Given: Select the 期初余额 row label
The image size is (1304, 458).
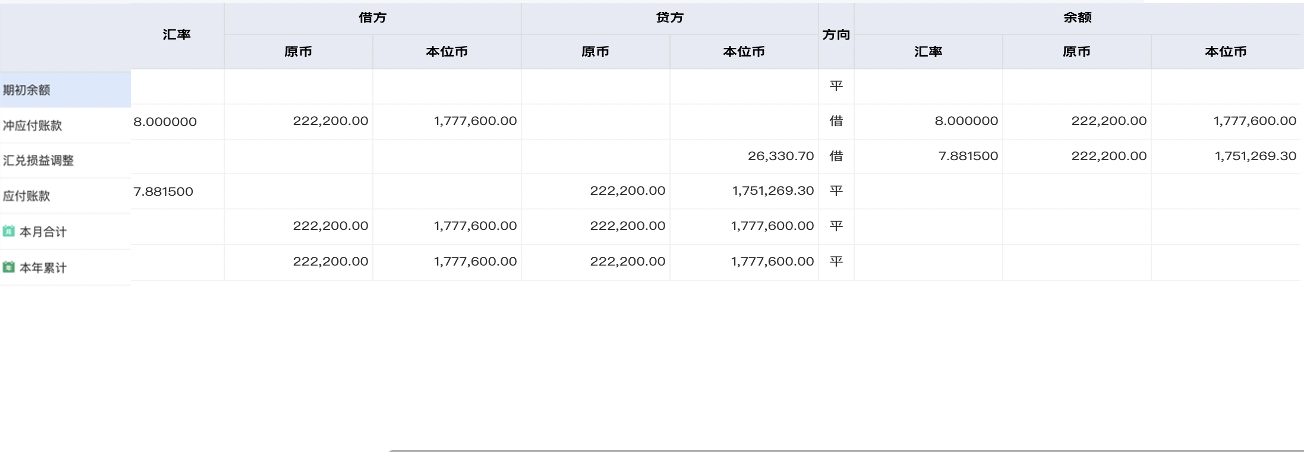Looking at the screenshot, I should pyautogui.click(x=27, y=90).
